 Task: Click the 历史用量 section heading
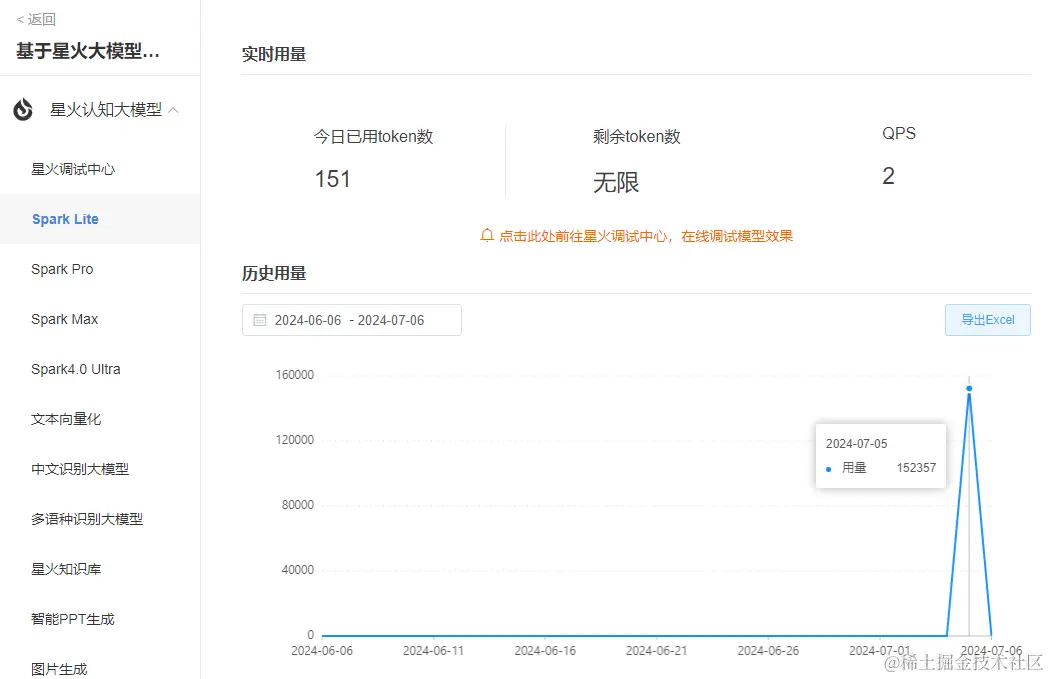pos(274,273)
